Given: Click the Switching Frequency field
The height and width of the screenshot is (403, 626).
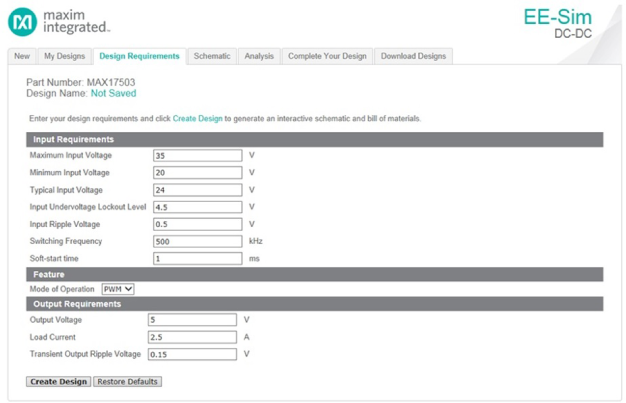Looking at the screenshot, I should tap(198, 241).
